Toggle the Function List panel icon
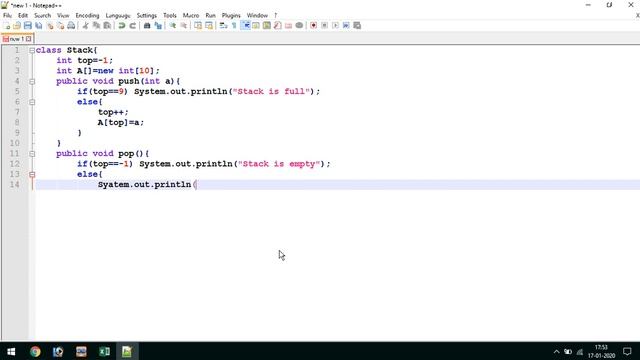The image size is (640, 360). pos(278,26)
